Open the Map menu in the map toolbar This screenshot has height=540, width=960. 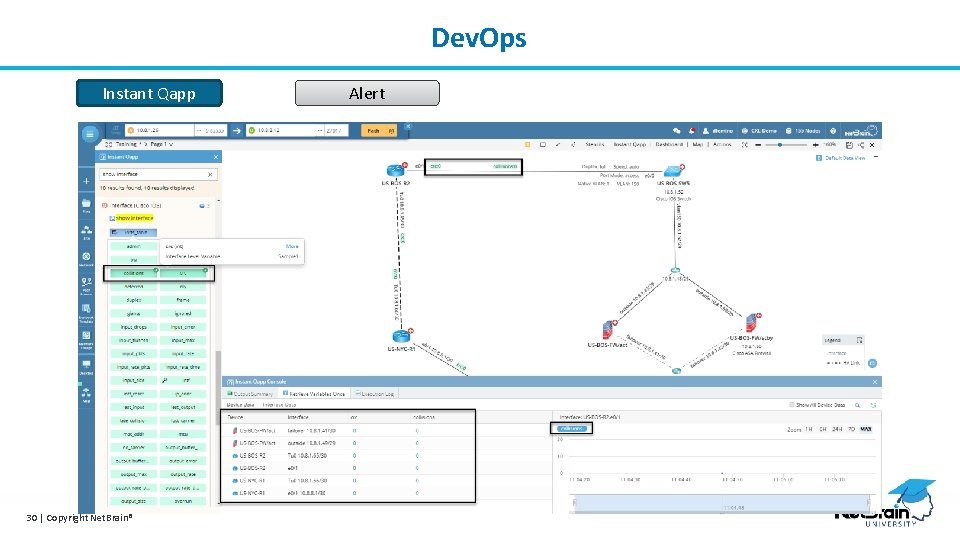coord(697,144)
